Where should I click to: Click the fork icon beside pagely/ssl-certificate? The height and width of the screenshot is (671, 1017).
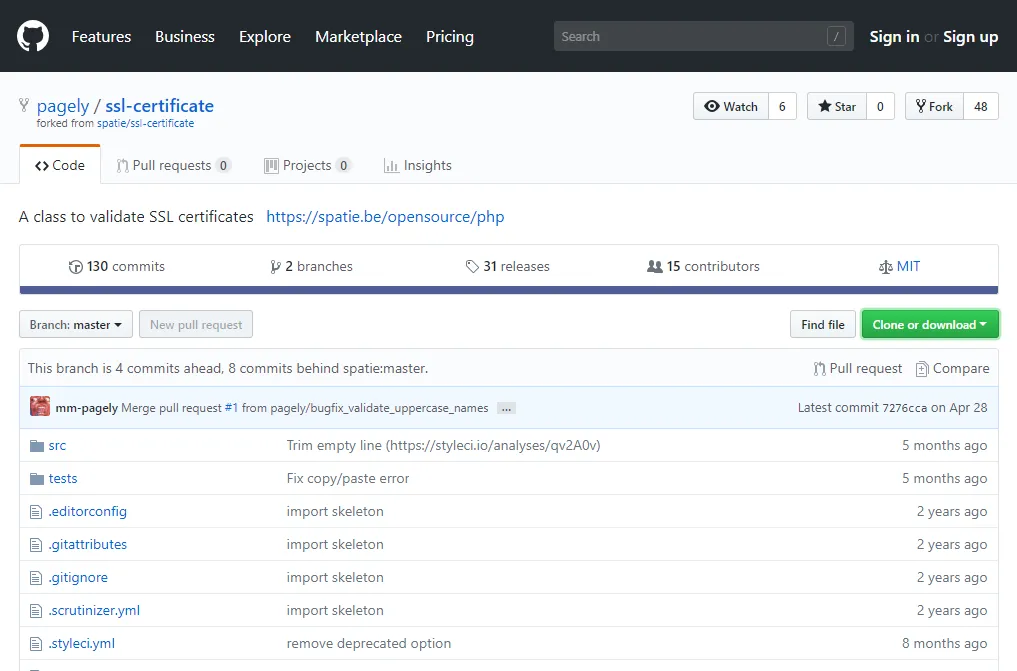pyautogui.click(x=22, y=105)
